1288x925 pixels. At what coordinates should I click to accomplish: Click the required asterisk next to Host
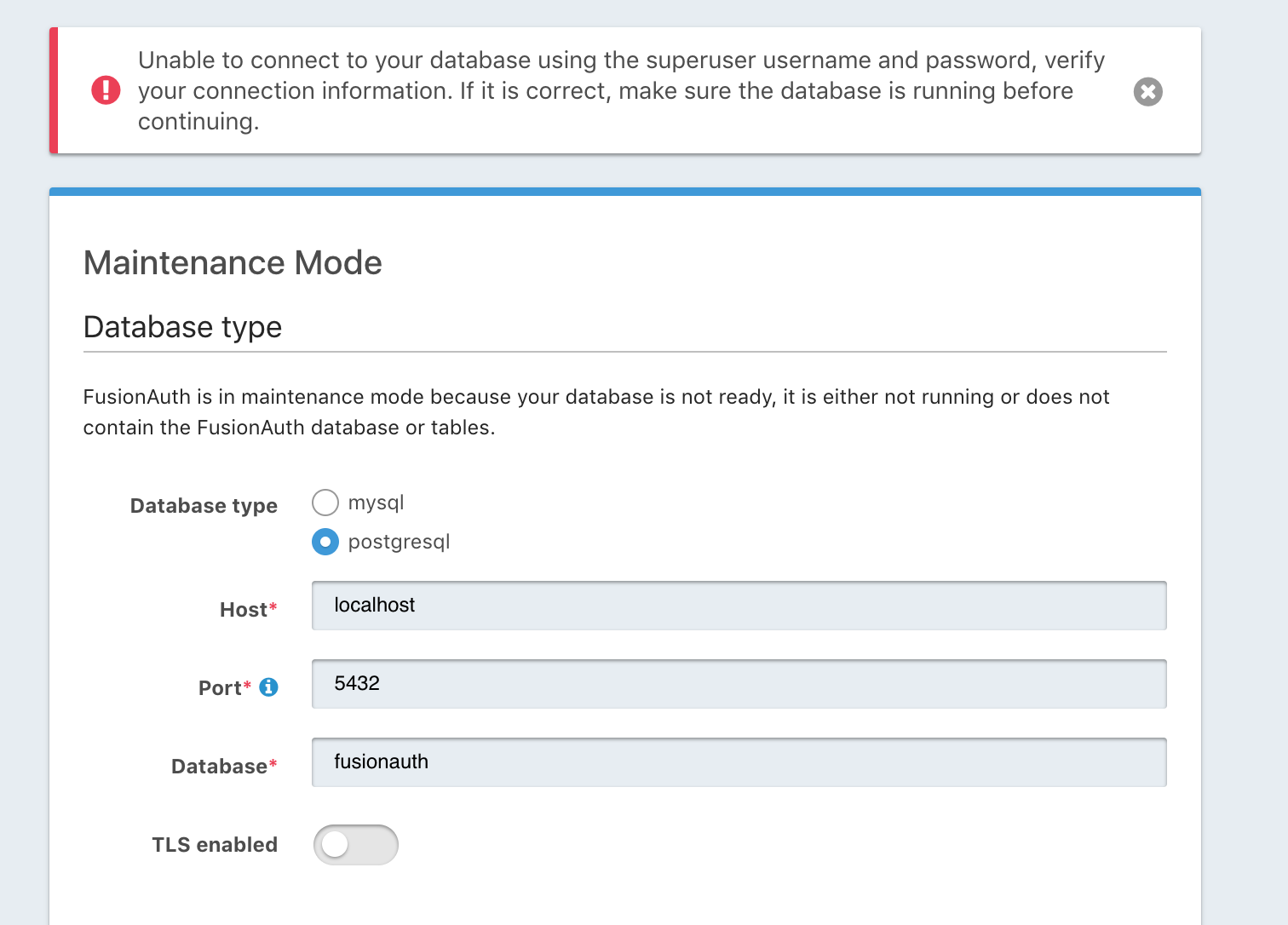[x=273, y=605]
